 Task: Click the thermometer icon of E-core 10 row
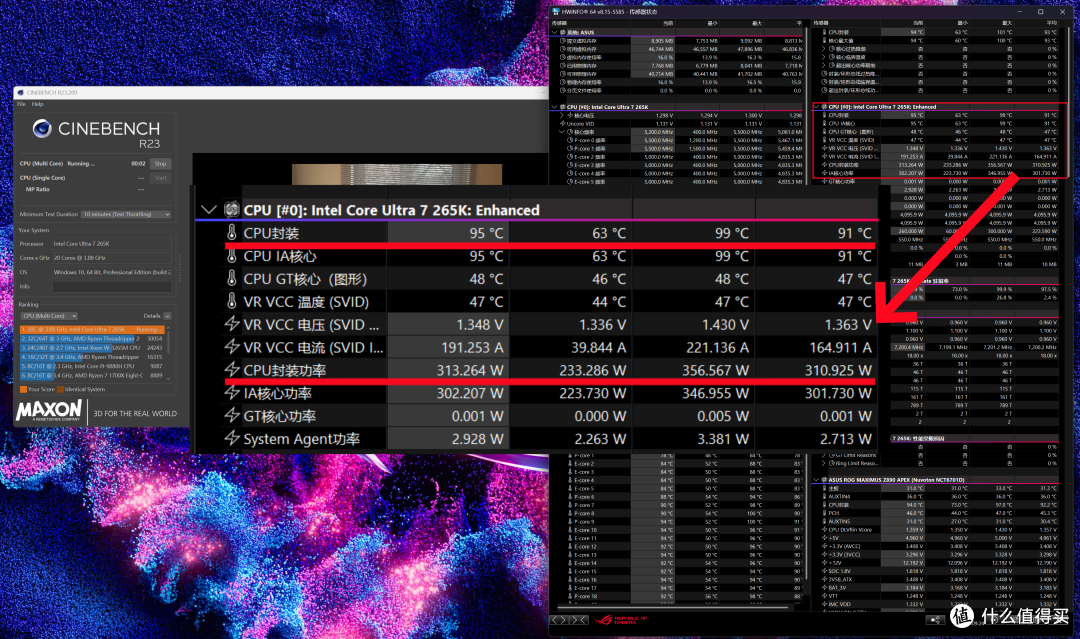570,530
